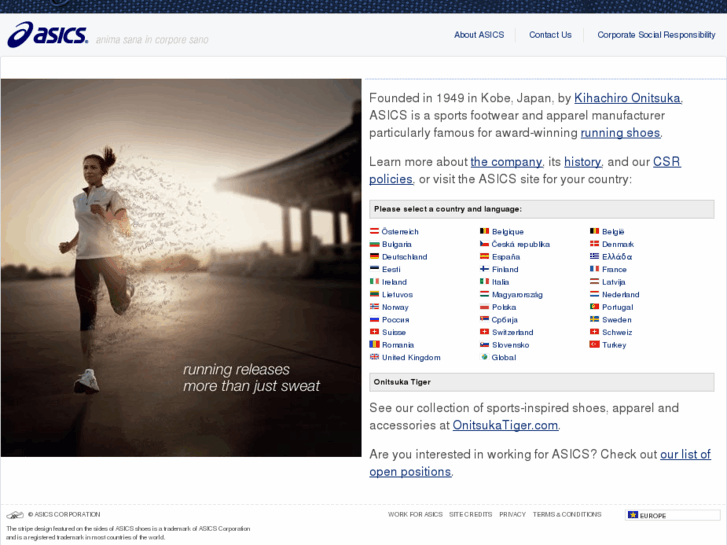
Task: Click the Polska flag icon
Action: [x=484, y=307]
